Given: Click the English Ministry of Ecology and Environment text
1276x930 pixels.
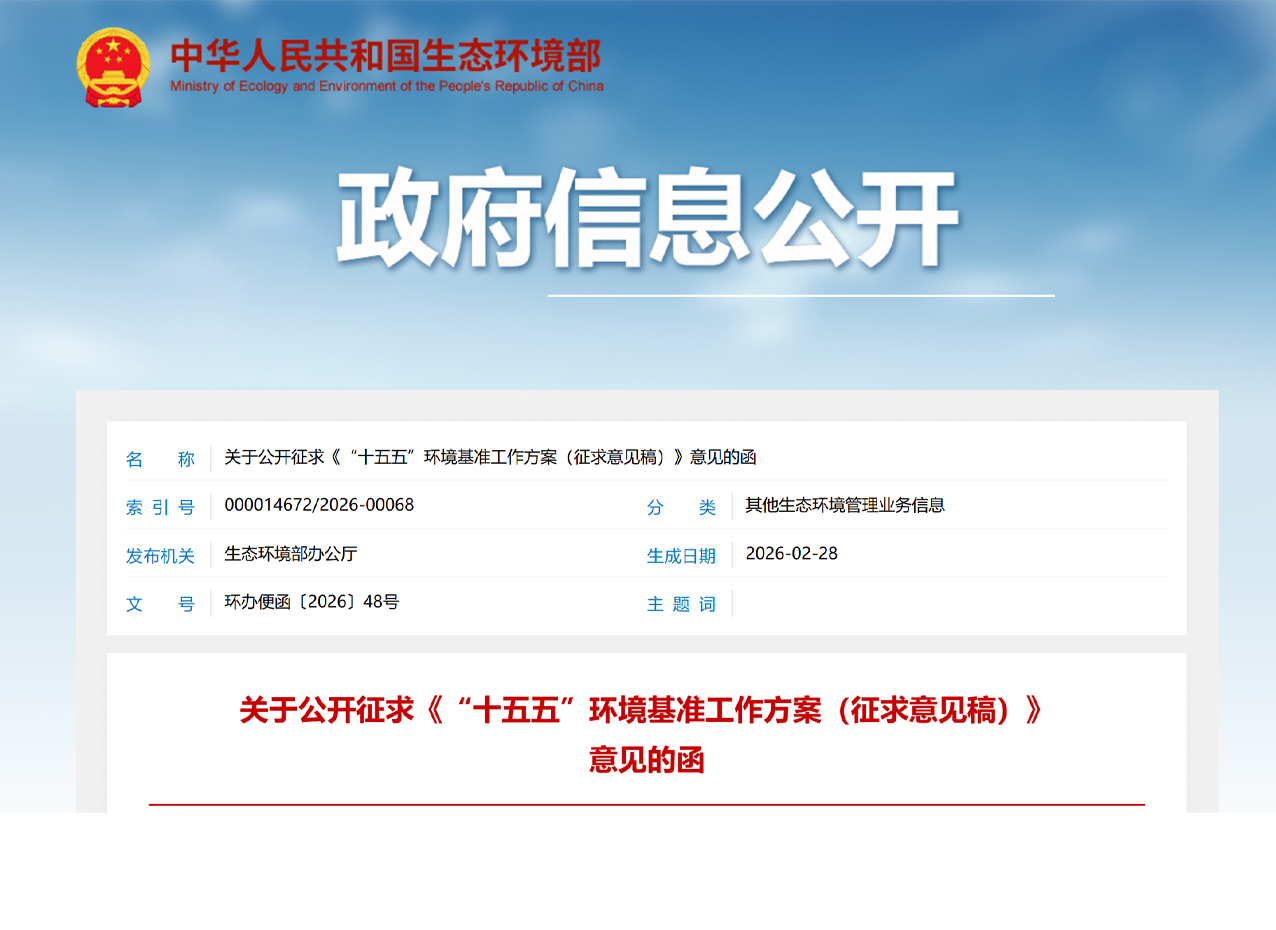Looking at the screenshot, I should pyautogui.click(x=386, y=86).
